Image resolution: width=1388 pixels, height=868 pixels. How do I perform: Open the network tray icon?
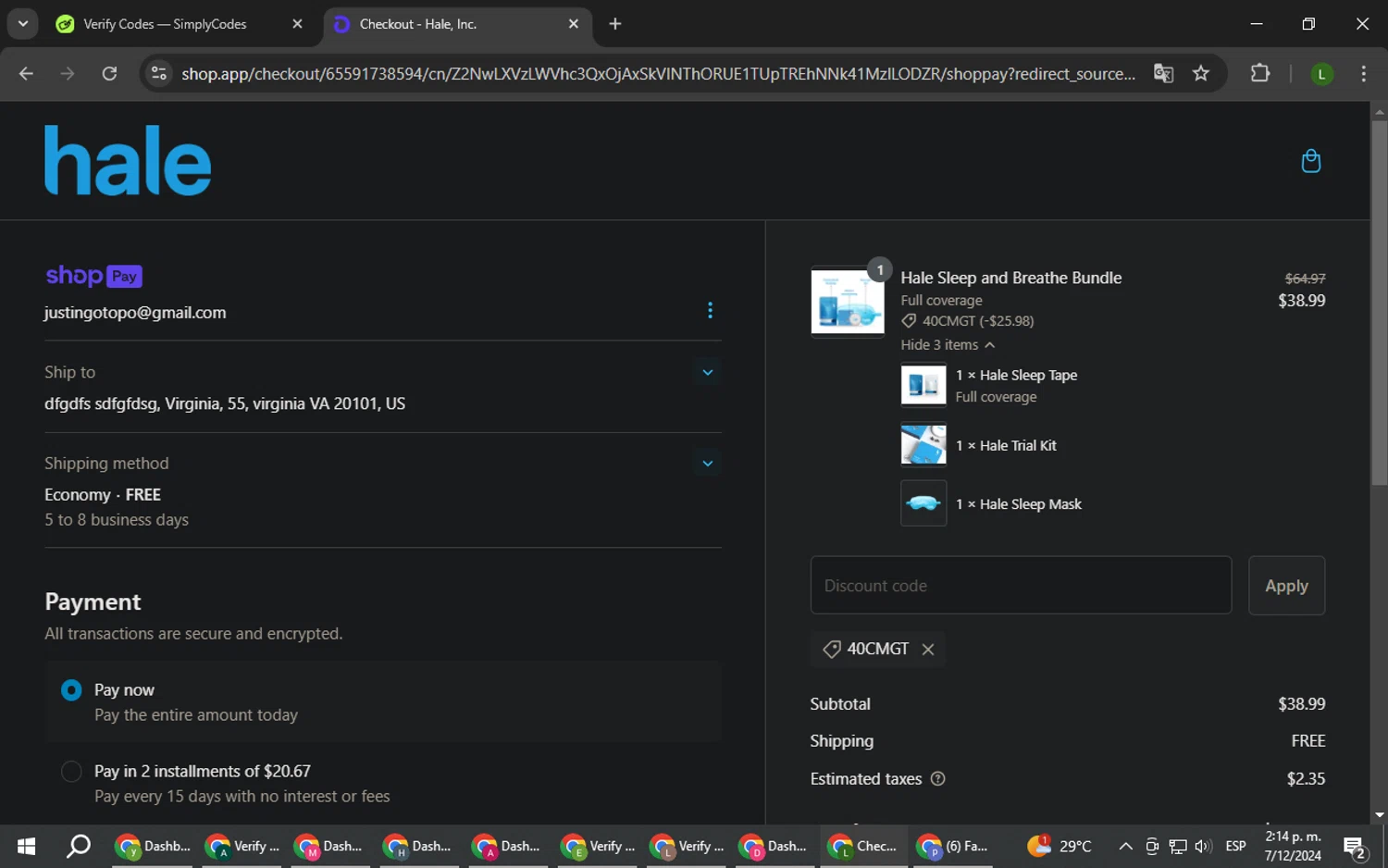tap(1177, 846)
